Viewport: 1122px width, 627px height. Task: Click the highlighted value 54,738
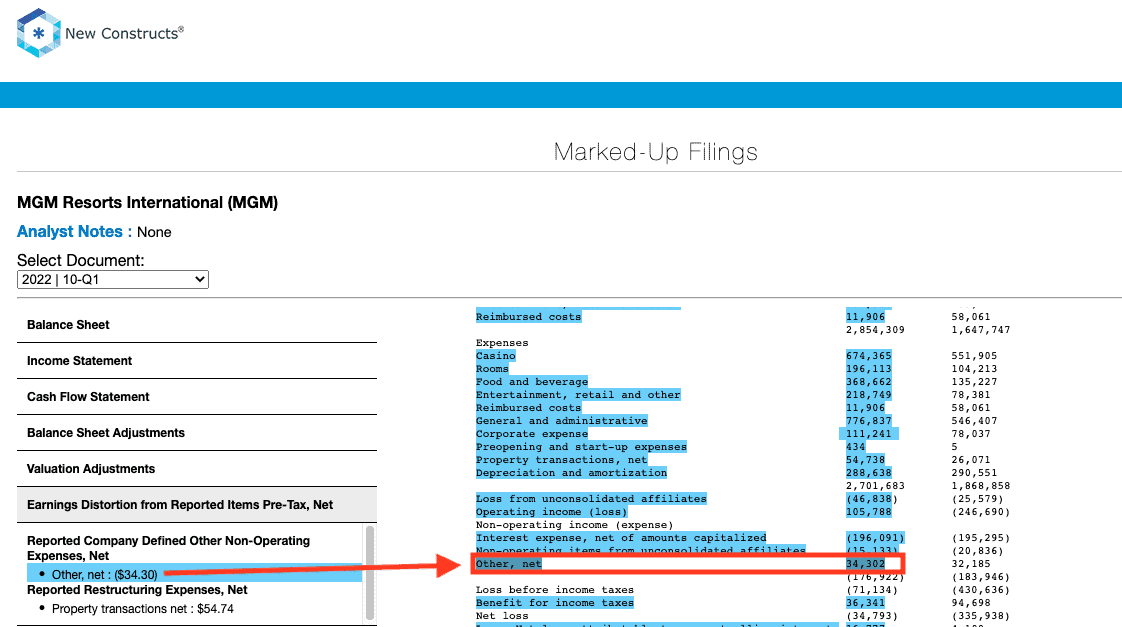pyautogui.click(x=866, y=460)
